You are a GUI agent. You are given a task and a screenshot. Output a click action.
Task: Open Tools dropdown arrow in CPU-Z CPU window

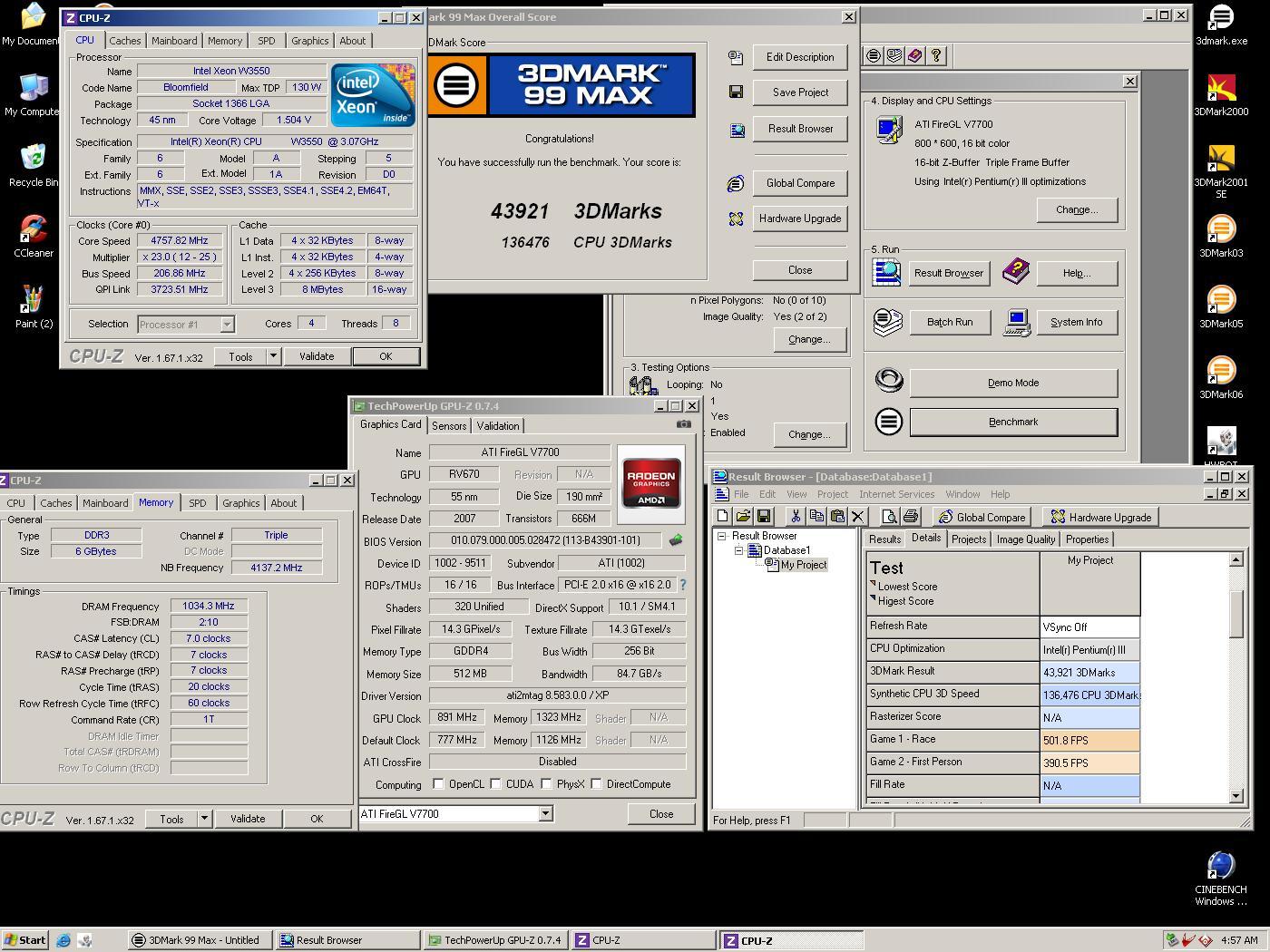tap(273, 356)
